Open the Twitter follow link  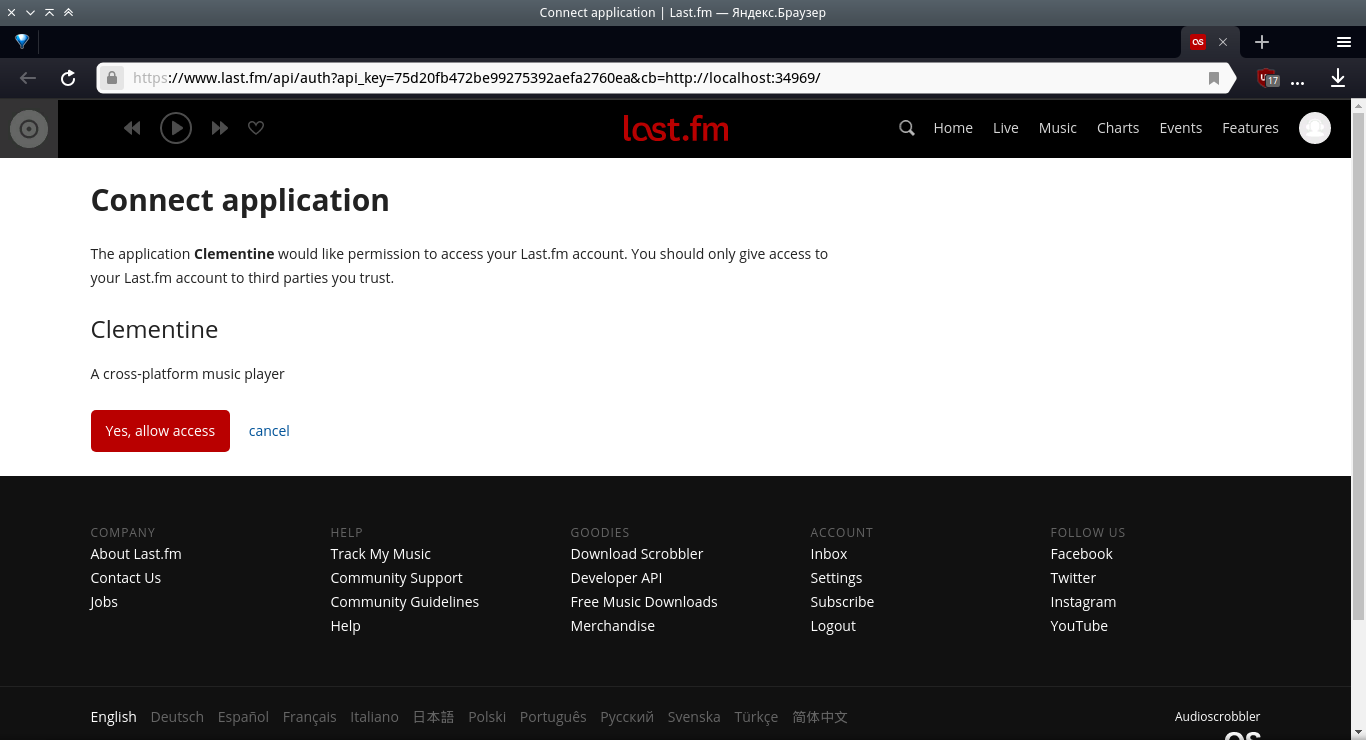pos(1074,578)
